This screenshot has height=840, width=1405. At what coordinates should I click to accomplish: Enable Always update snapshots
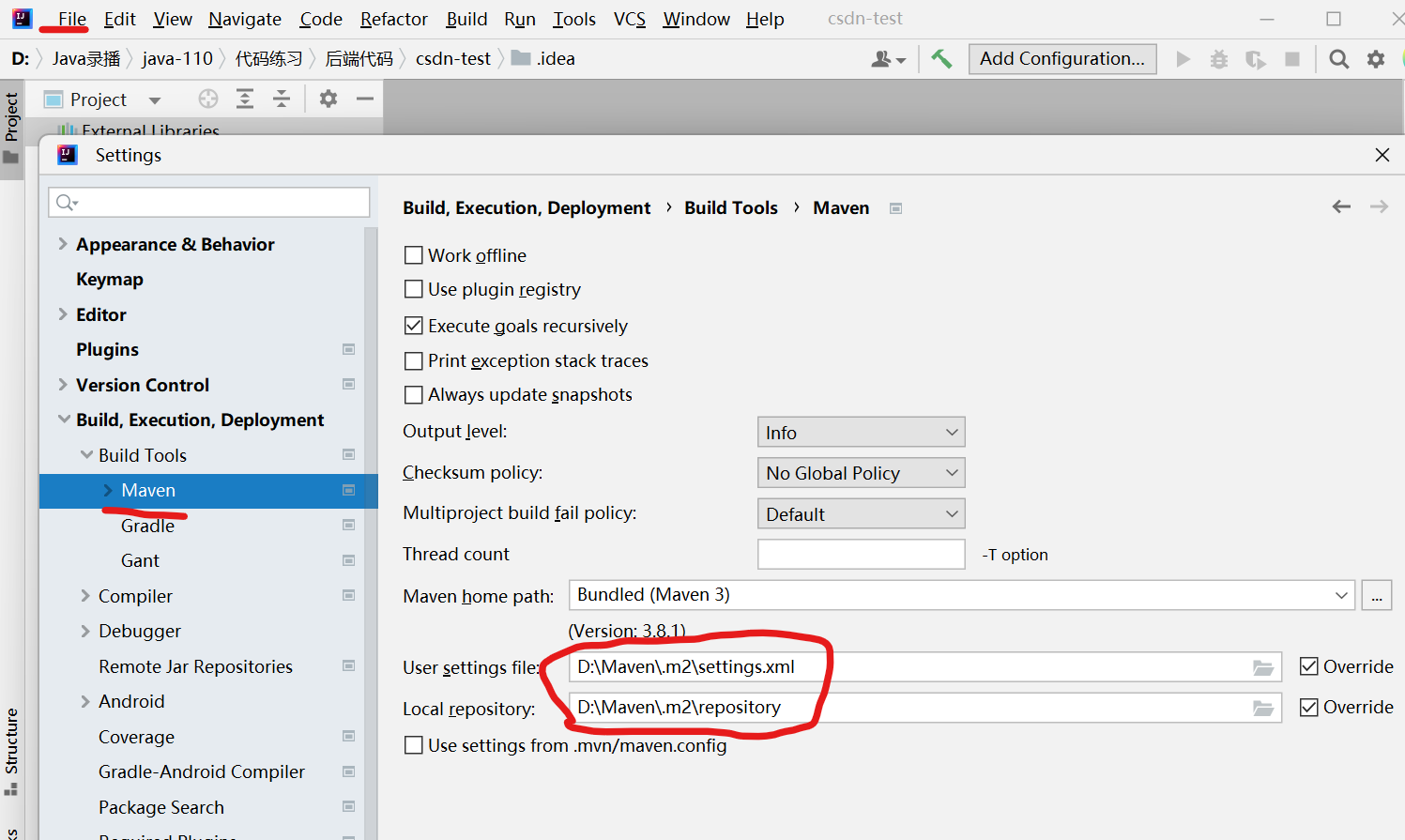coord(413,394)
